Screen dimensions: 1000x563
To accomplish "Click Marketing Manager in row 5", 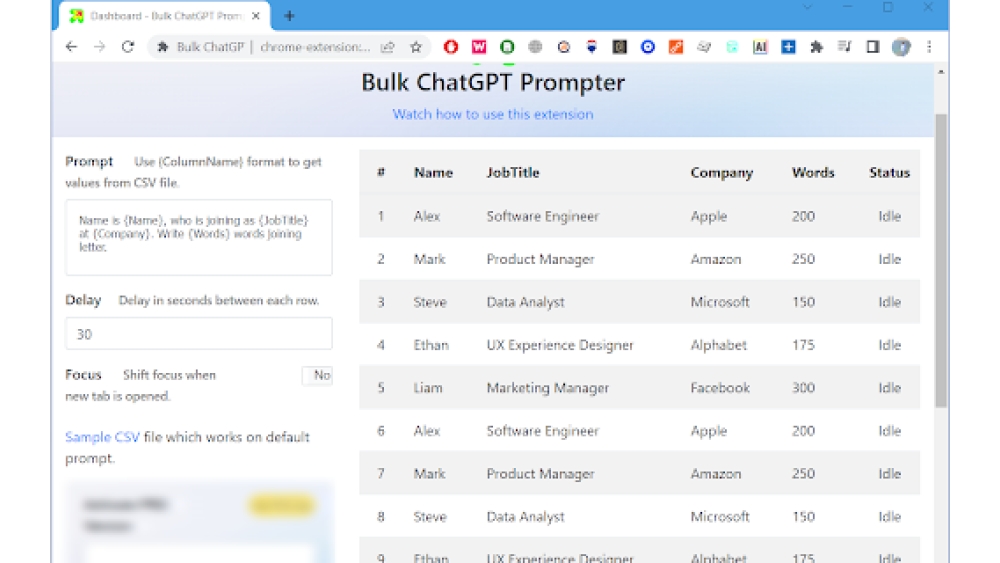I will (x=547, y=388).
